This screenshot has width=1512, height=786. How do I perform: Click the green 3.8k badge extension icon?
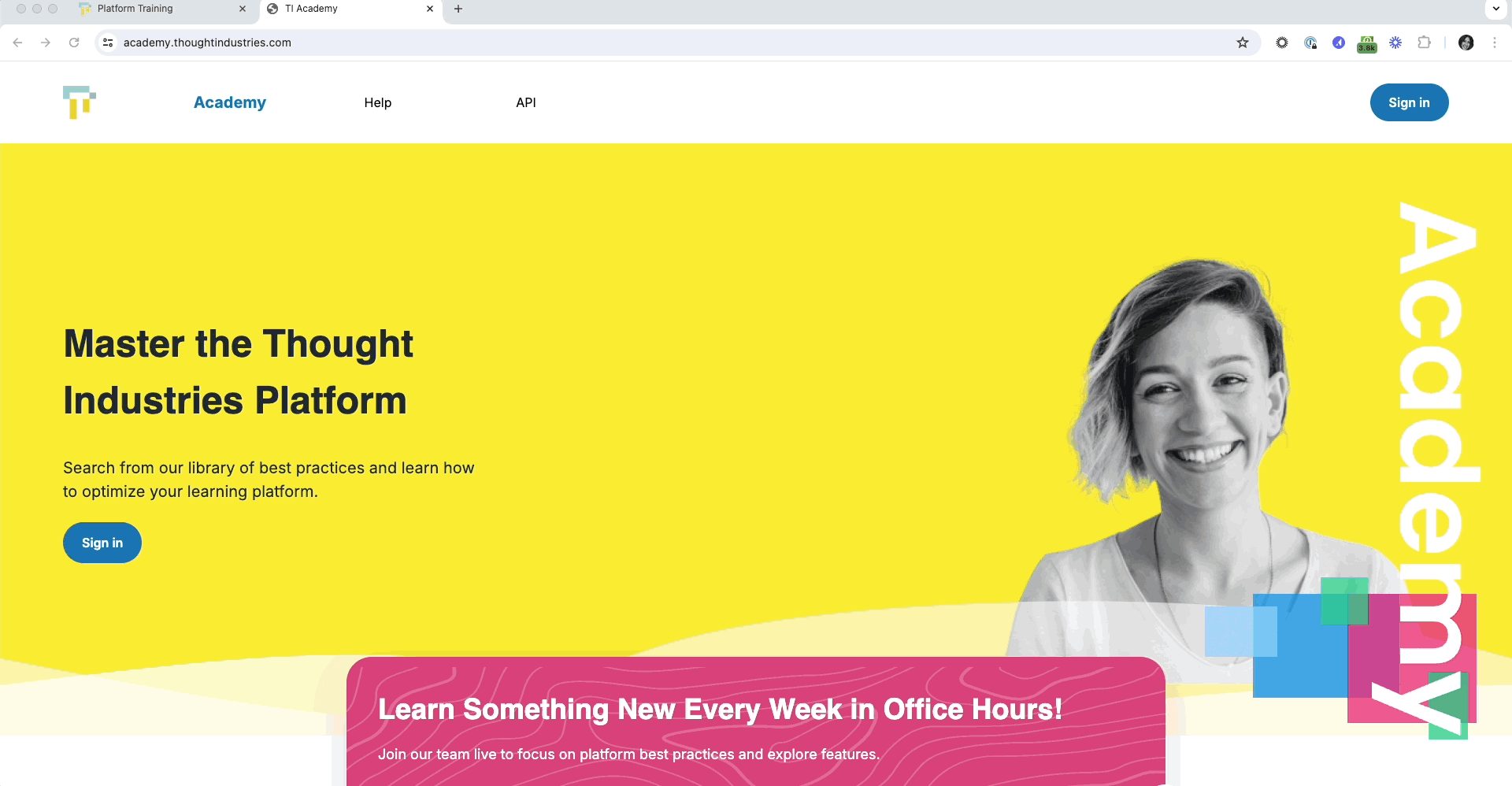coord(1367,44)
